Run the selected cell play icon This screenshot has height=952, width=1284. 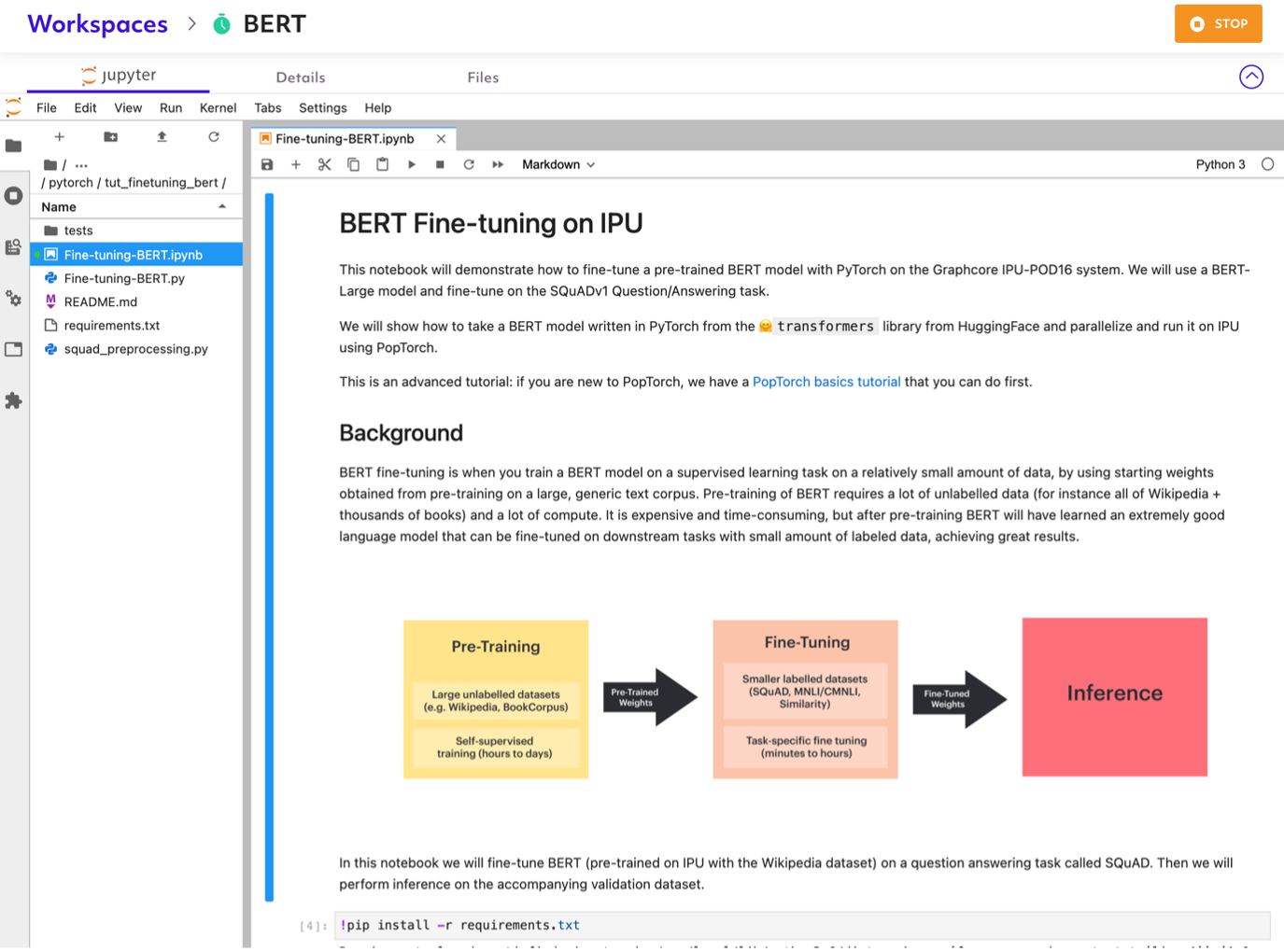coord(412,164)
